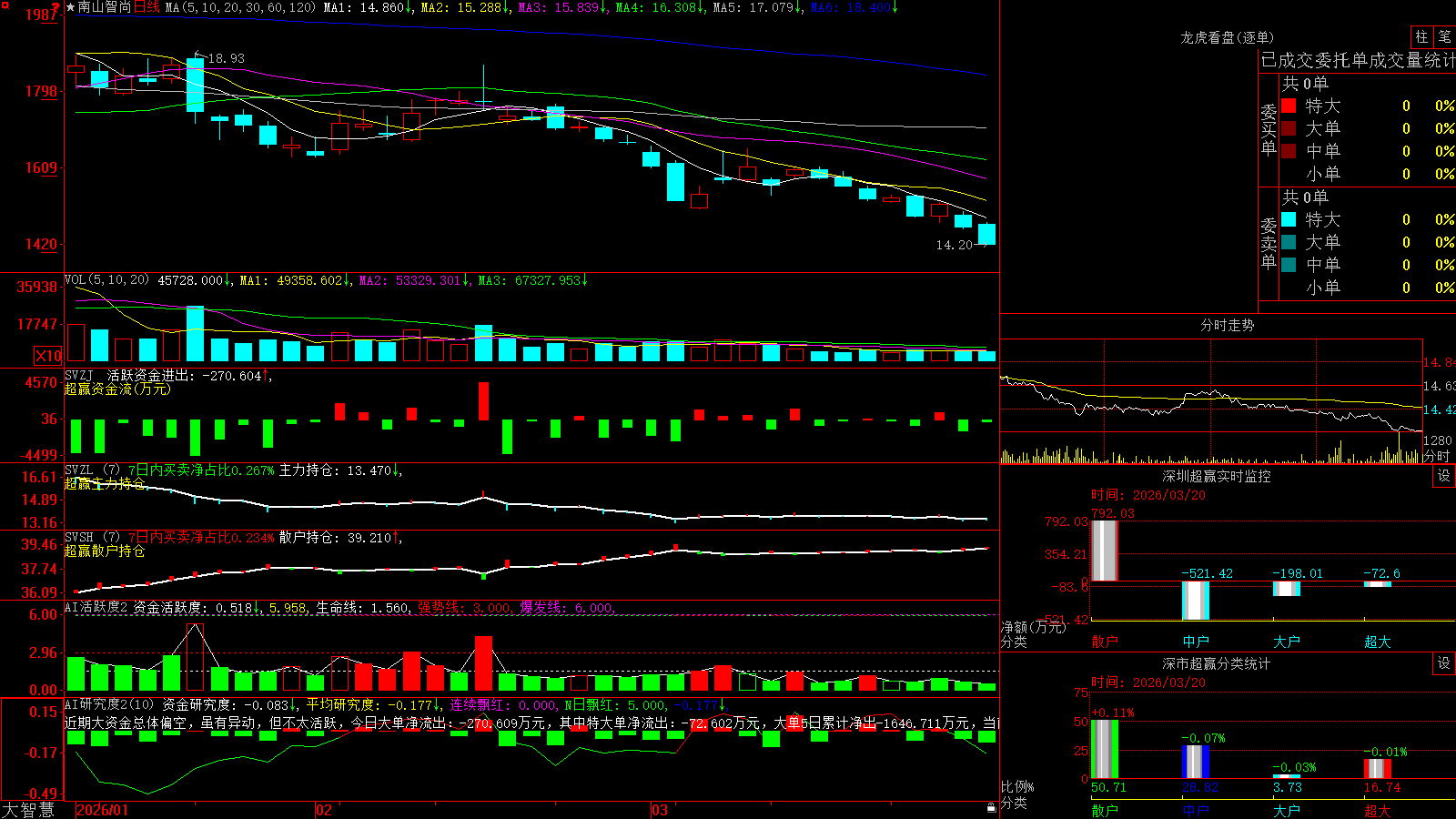The height and width of the screenshot is (819, 1456).
Task: Switch 龙虎看盘 to 柱 bar view
Action: tap(1421, 36)
